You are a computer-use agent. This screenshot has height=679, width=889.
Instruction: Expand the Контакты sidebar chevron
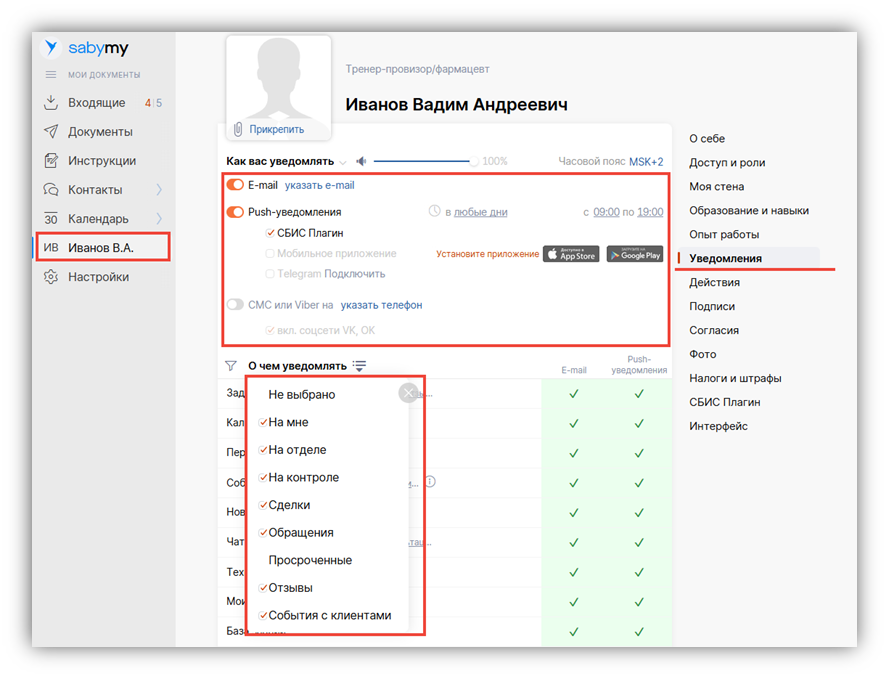click(159, 190)
